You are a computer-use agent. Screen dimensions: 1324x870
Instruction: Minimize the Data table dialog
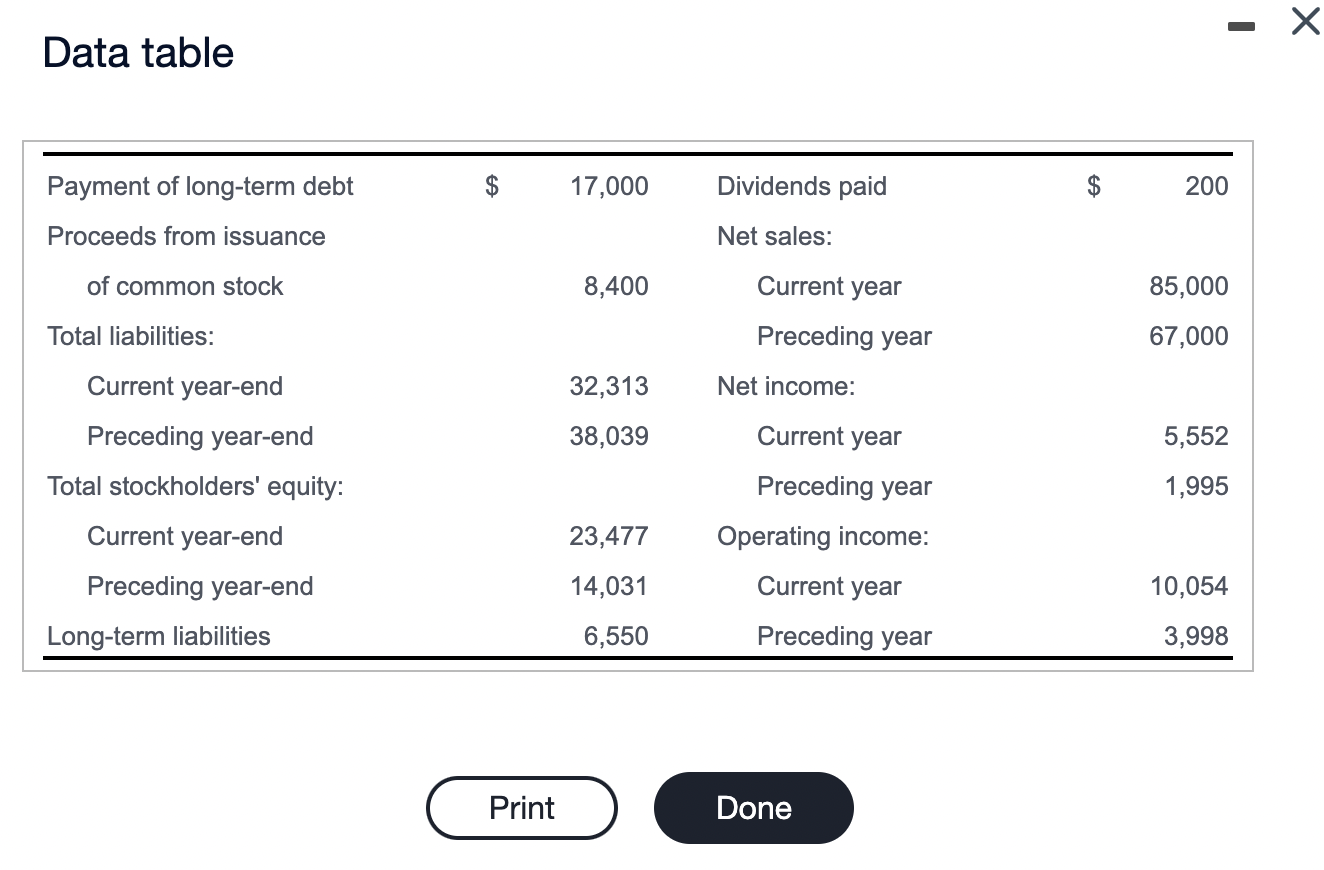1240,27
